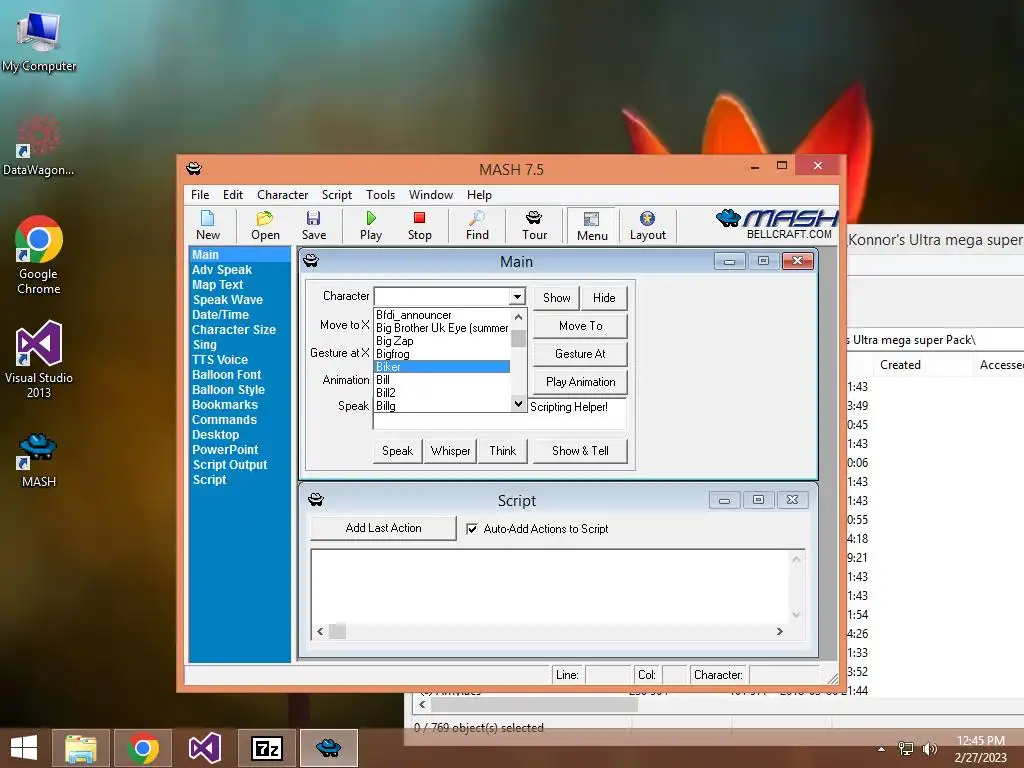Create a new script with New

[208, 225]
